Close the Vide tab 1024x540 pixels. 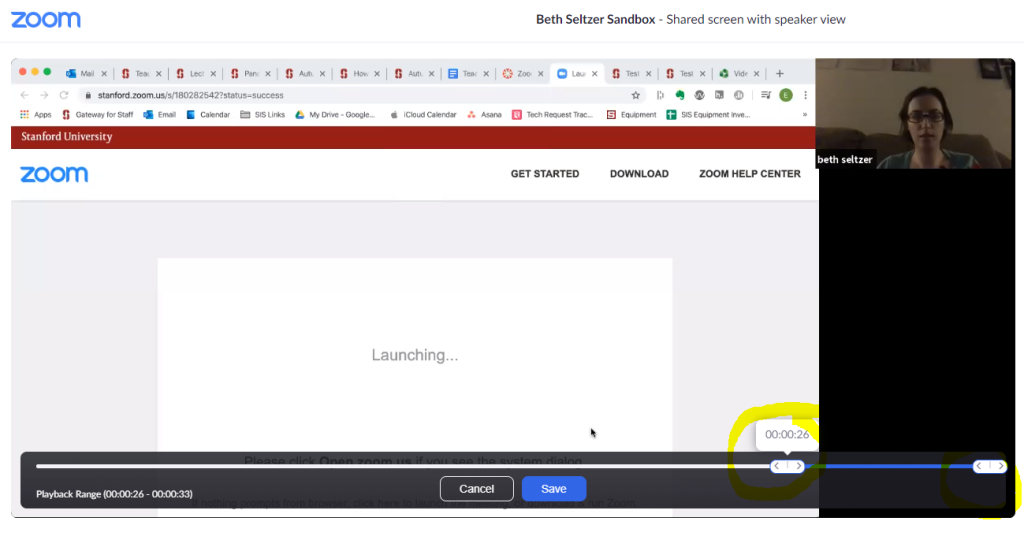[756, 74]
